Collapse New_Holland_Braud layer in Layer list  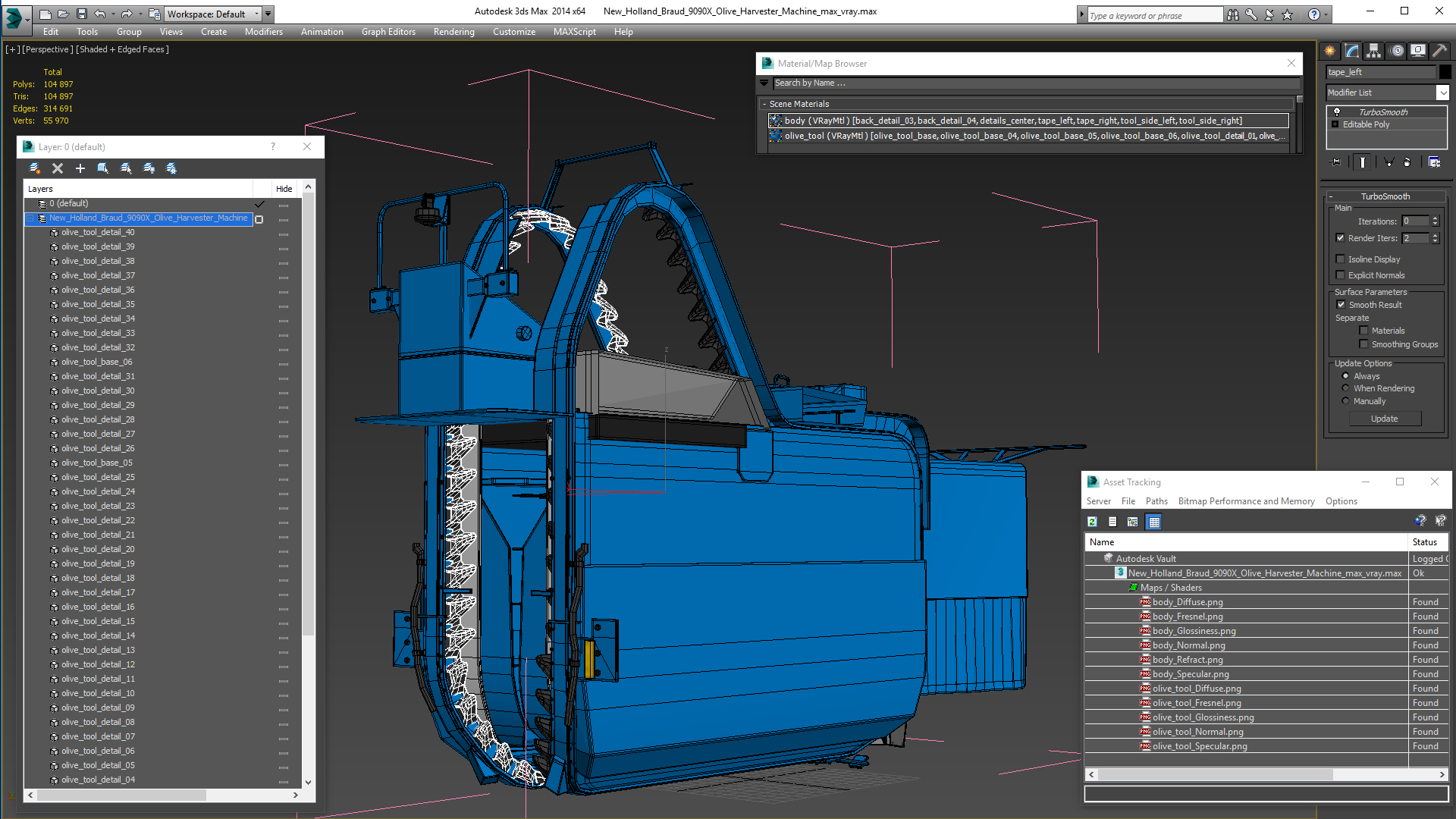[x=31, y=218]
